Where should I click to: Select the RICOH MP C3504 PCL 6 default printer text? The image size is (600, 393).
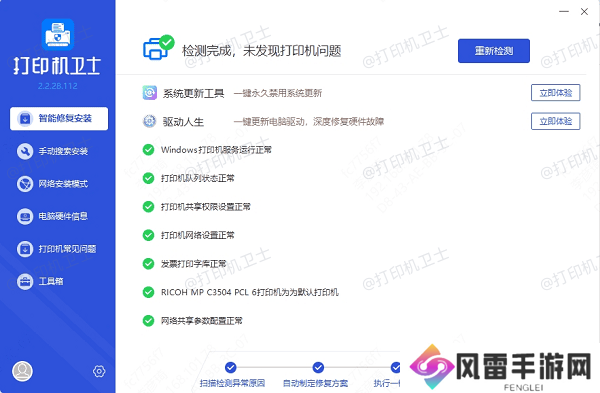(x=249, y=292)
